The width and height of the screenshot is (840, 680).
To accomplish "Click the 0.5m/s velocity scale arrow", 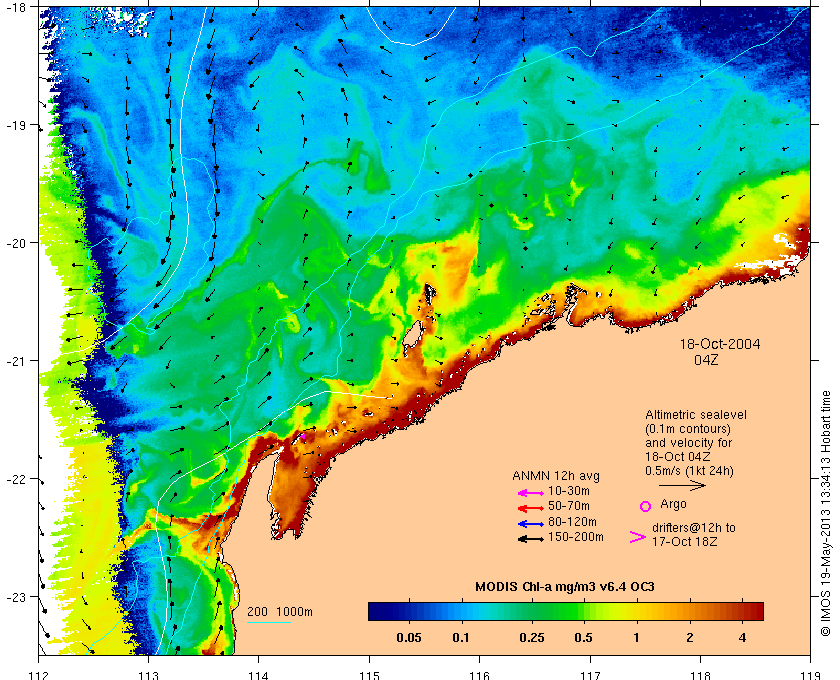I will tap(682, 485).
